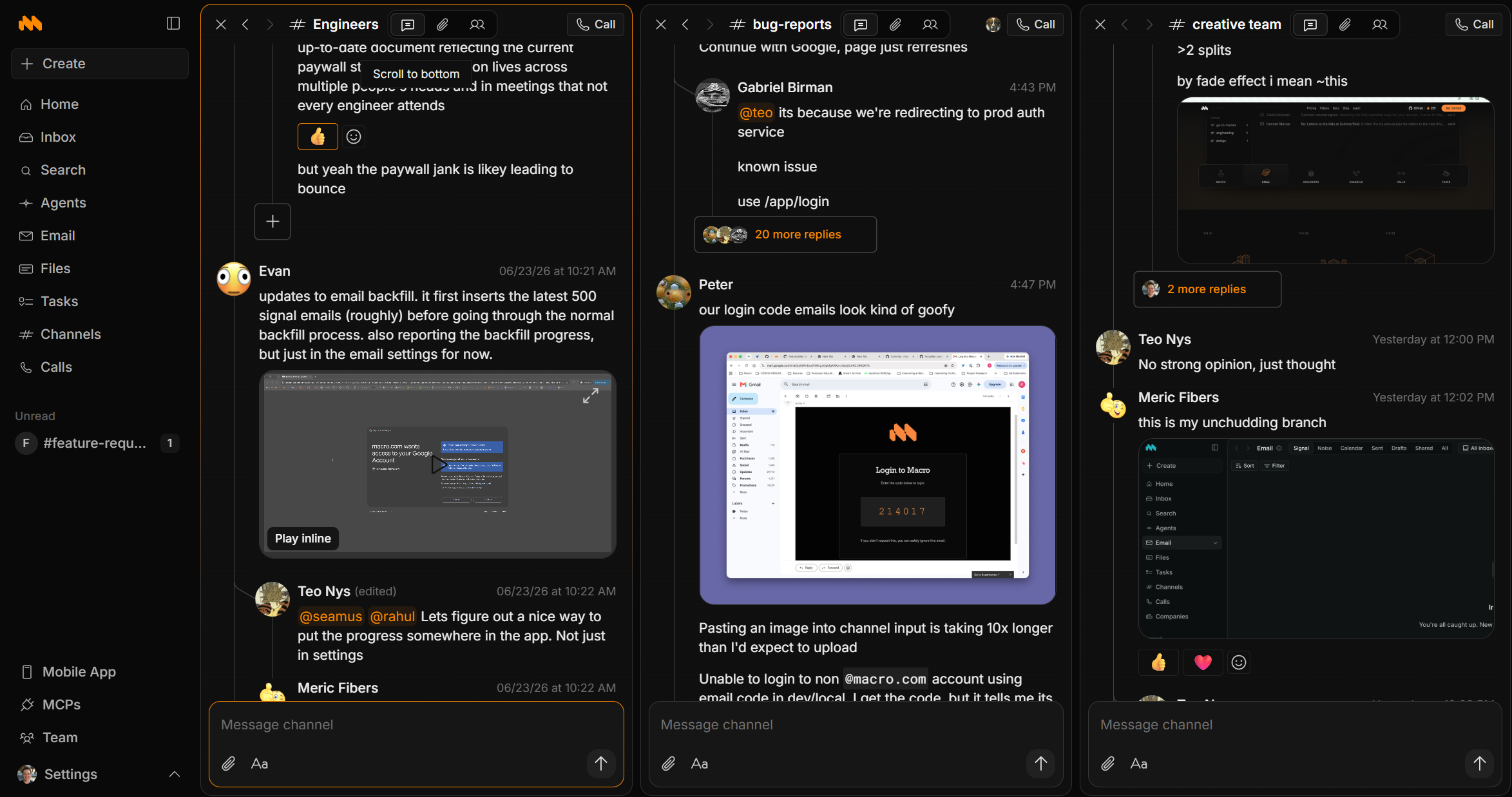The width and height of the screenshot is (1512, 797).
Task: Click the @seamus mention
Action: click(331, 617)
